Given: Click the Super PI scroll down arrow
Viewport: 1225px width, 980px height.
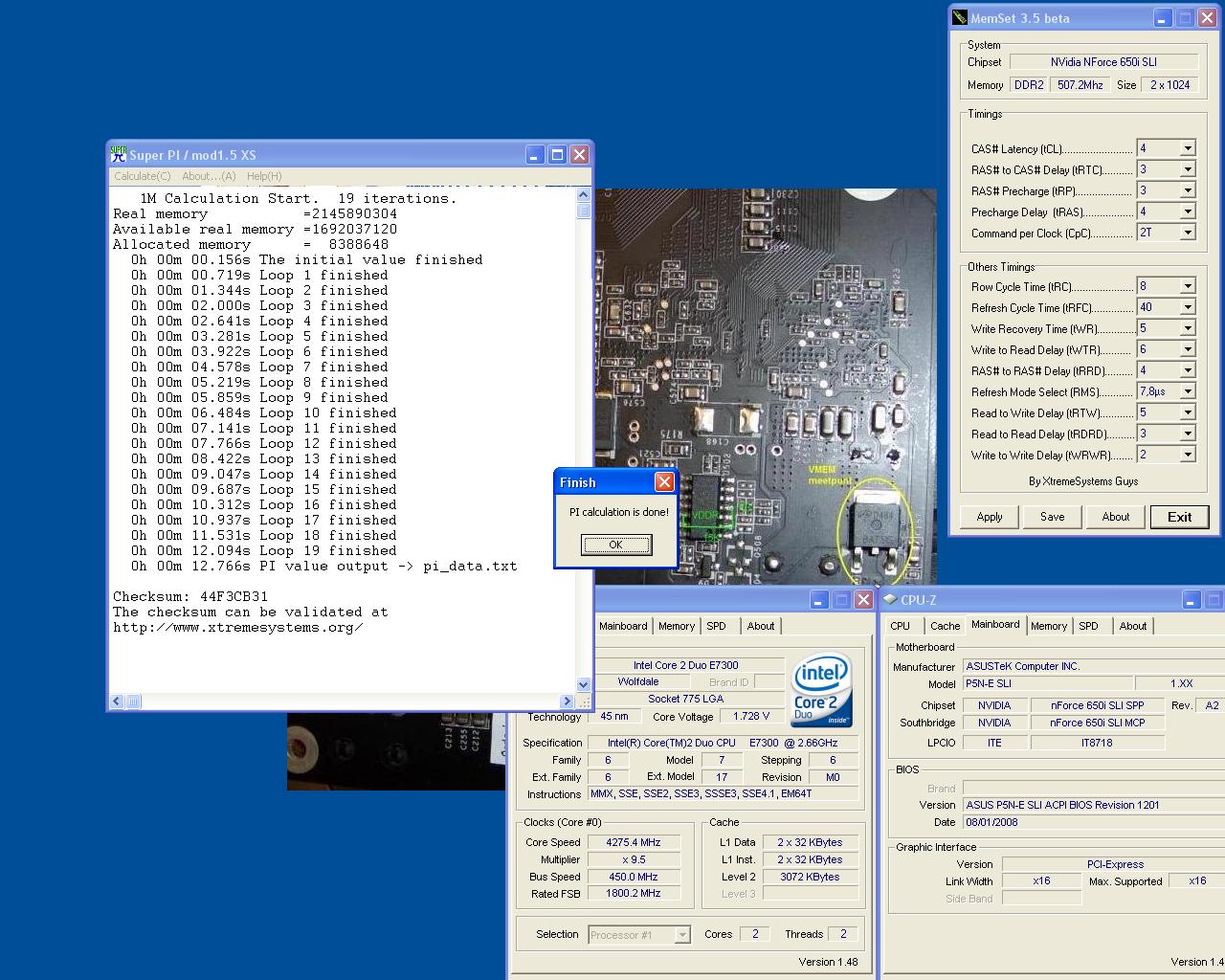Looking at the screenshot, I should [584, 685].
